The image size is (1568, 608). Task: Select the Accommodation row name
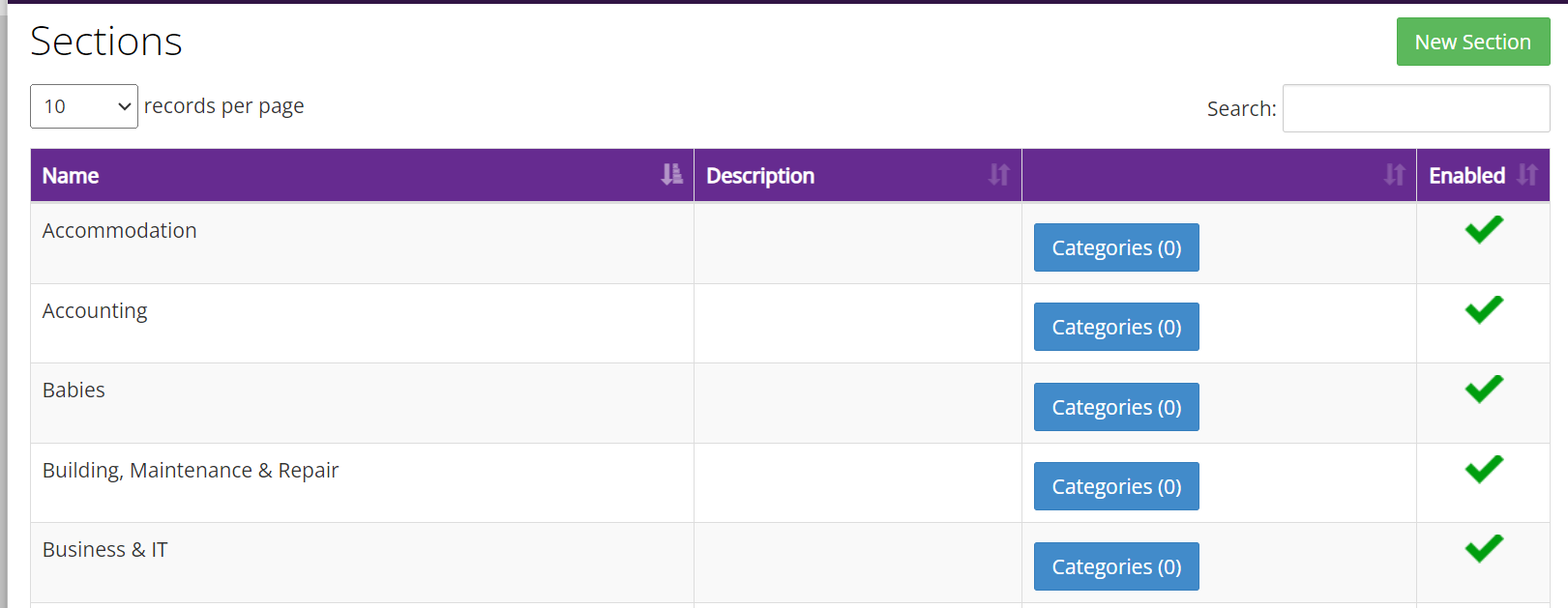point(120,231)
